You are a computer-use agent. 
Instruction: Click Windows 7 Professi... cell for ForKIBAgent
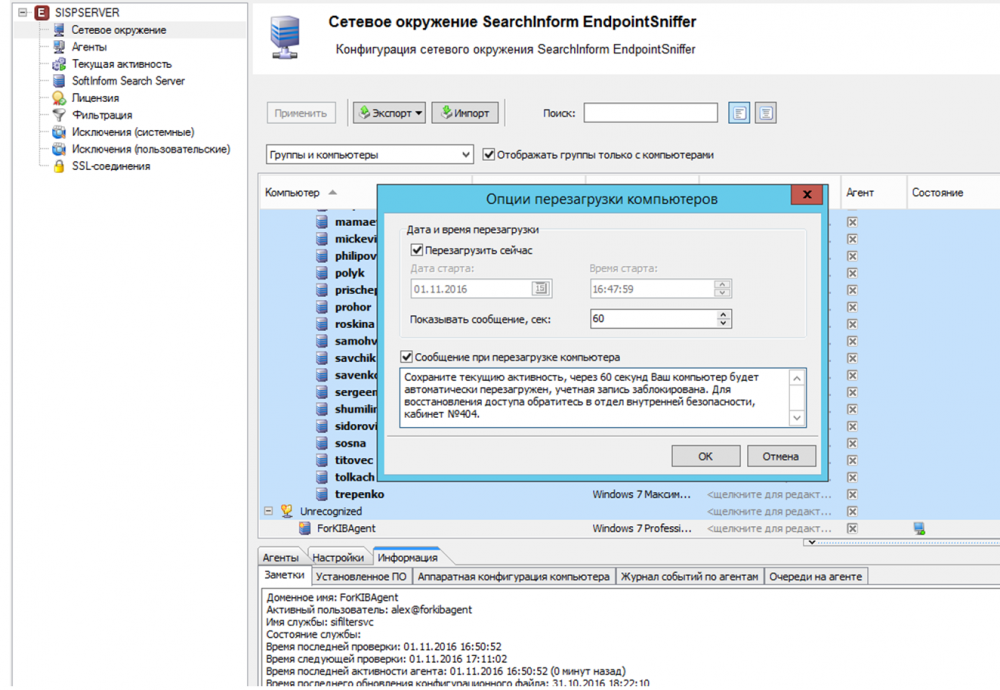pyautogui.click(x=642, y=528)
